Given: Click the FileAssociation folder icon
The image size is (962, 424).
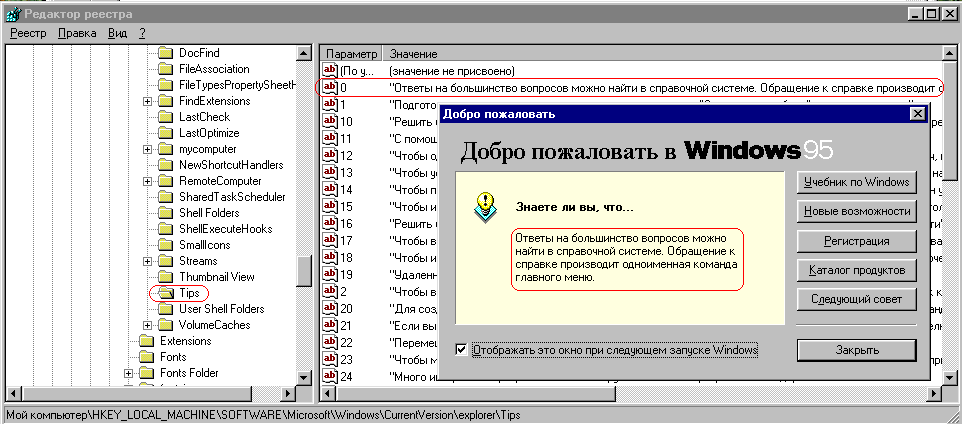Looking at the screenshot, I should point(166,69).
